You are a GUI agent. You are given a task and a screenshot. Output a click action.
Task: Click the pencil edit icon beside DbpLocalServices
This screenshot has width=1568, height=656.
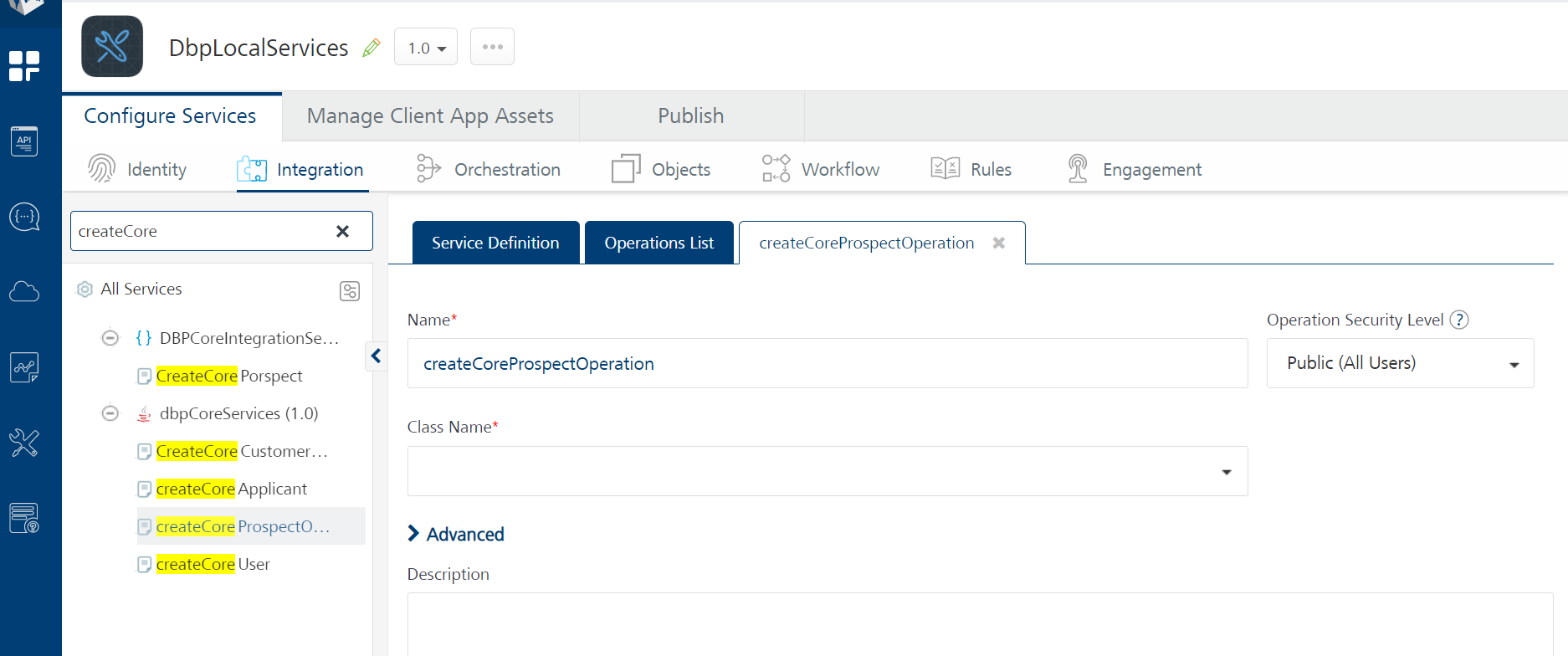click(x=372, y=48)
